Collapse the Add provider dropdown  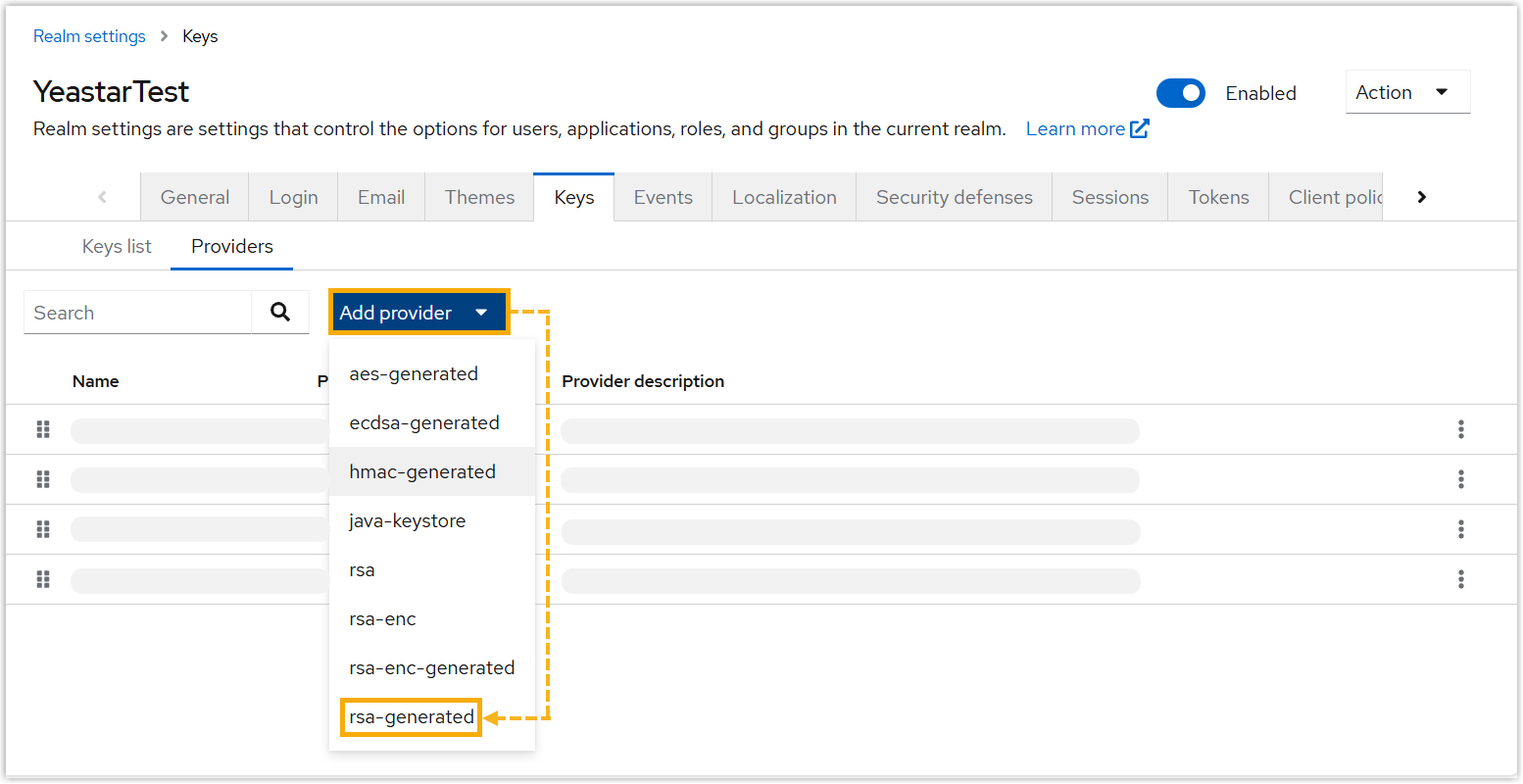(x=418, y=313)
